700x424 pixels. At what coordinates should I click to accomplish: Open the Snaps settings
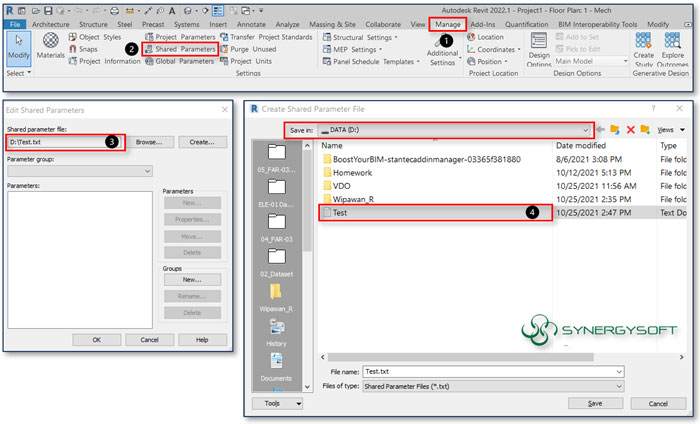pos(83,49)
